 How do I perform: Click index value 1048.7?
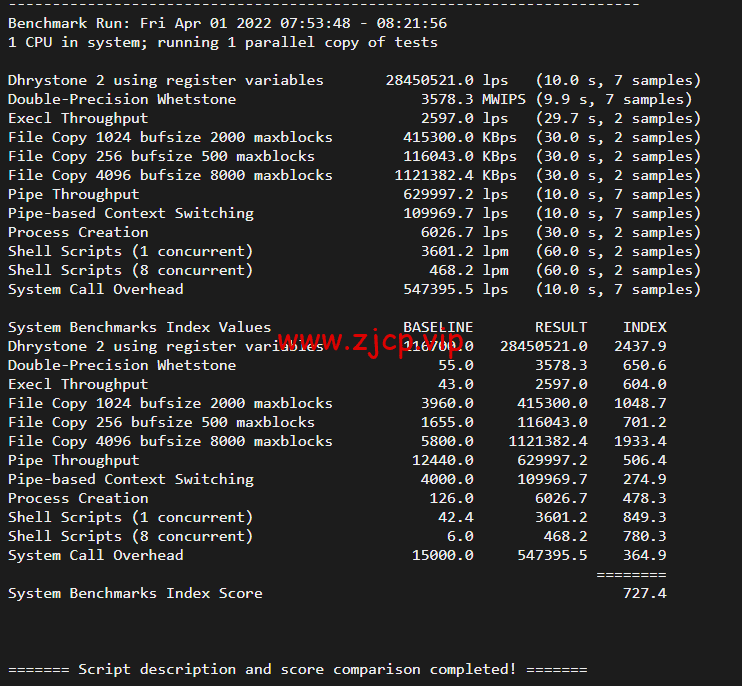[640, 403]
